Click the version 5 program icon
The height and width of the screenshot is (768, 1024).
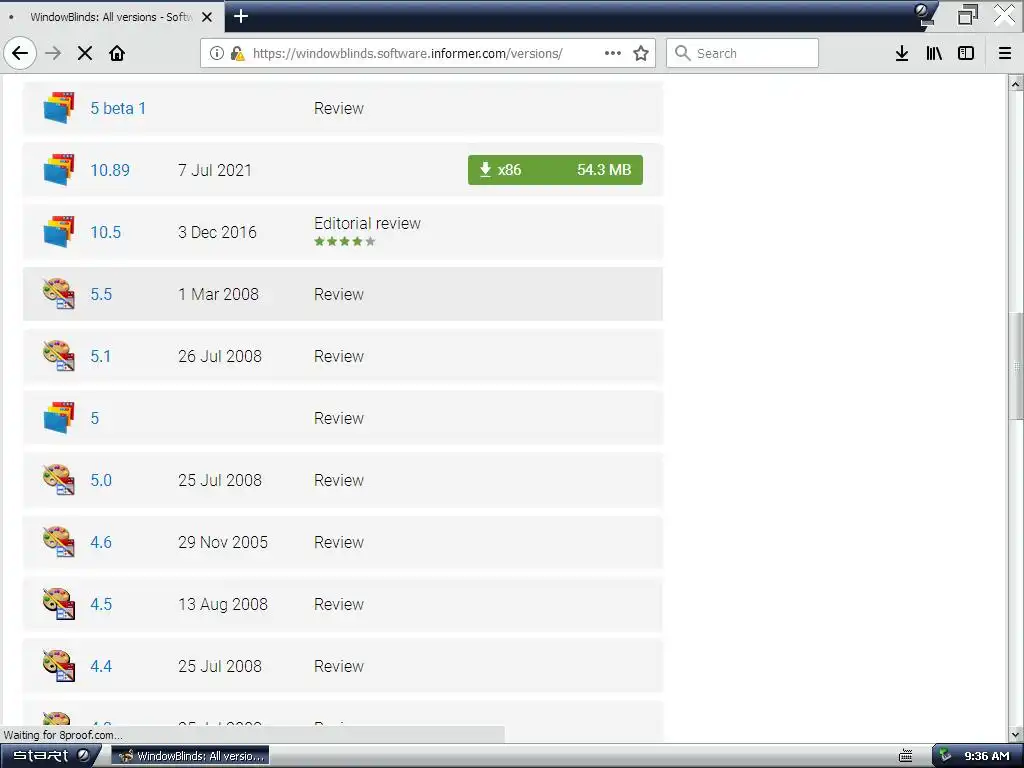click(59, 418)
